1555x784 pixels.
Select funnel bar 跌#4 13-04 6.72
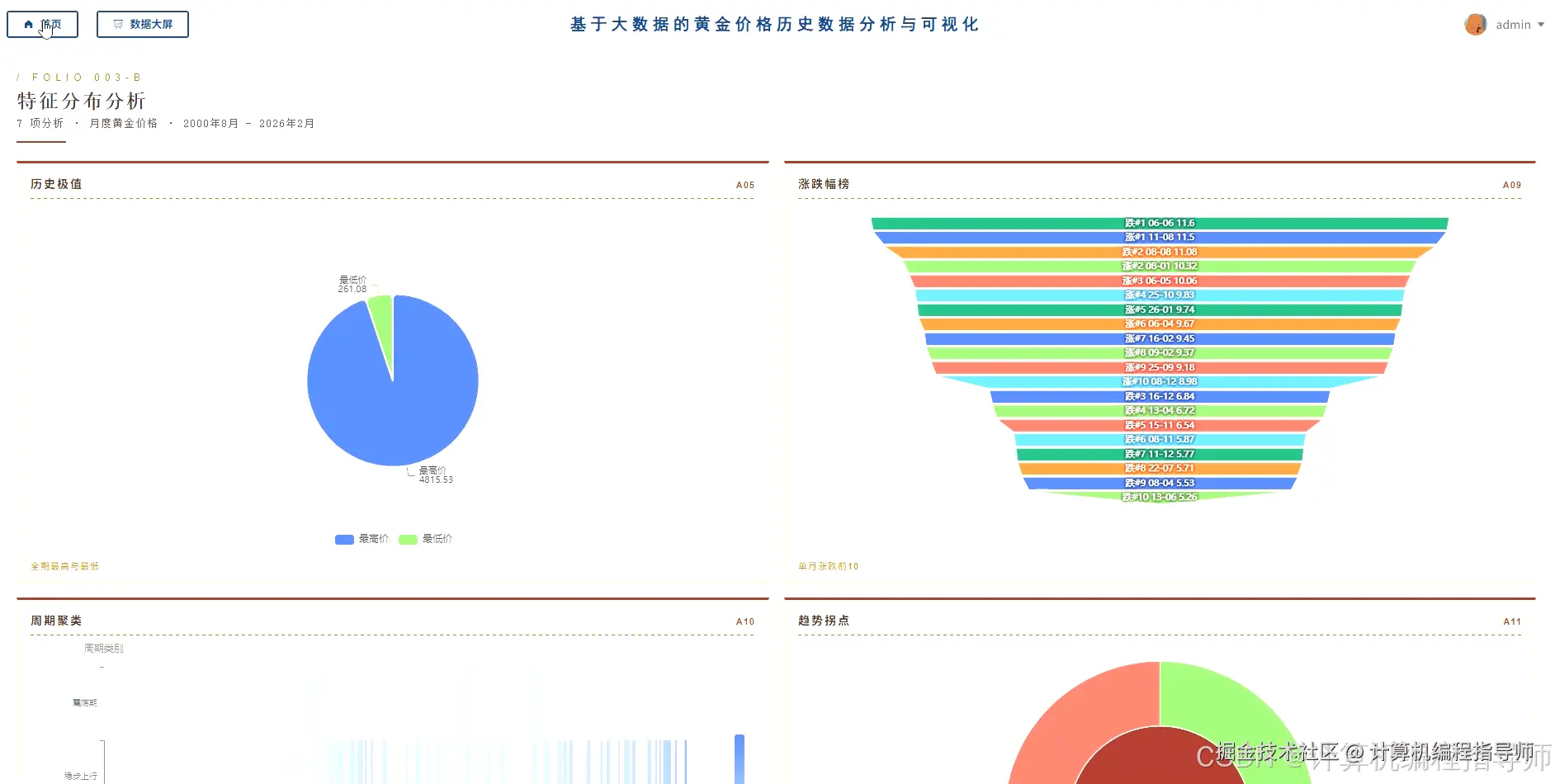pos(1160,411)
